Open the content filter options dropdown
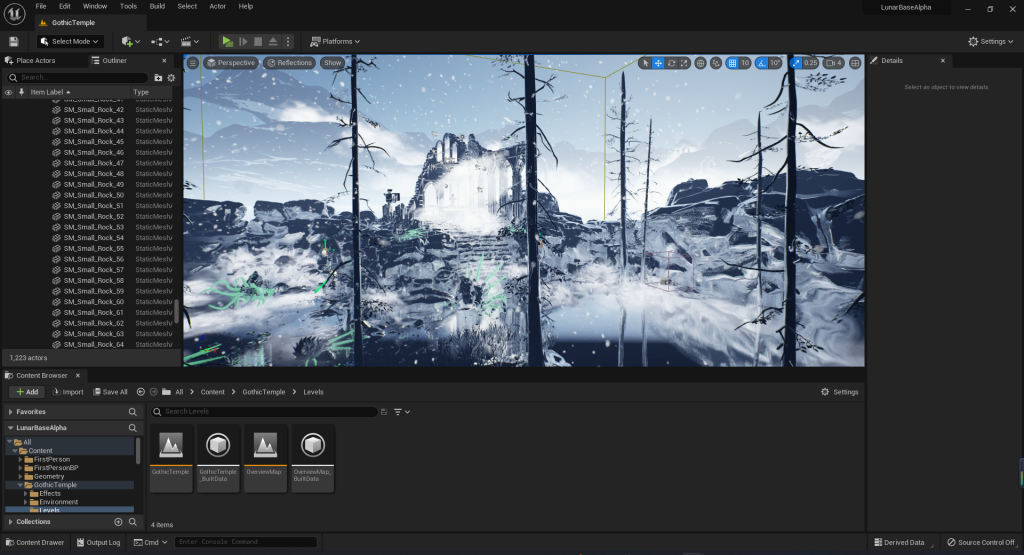 402,412
